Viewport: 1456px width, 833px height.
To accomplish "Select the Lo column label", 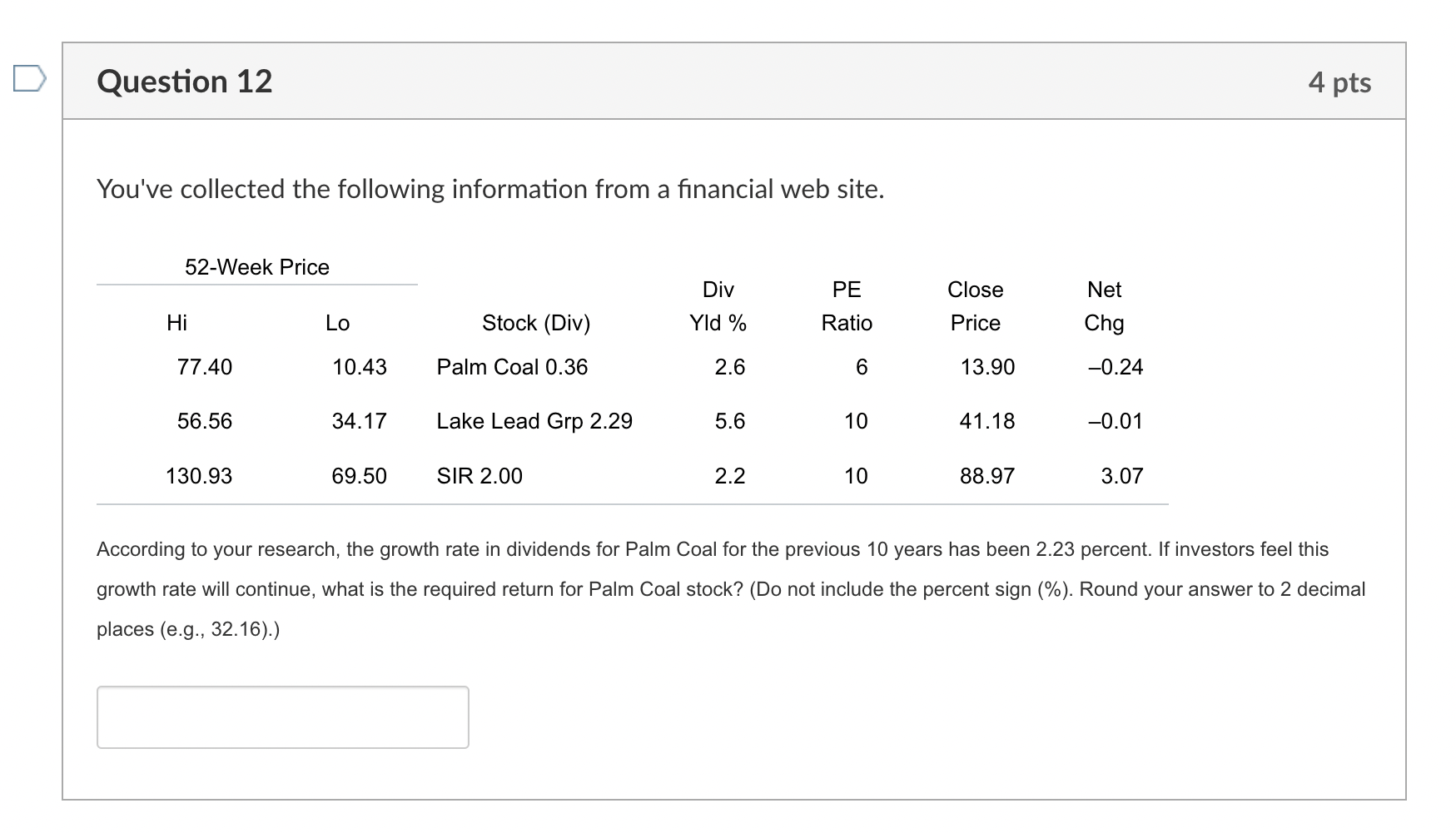I will tap(337, 323).
